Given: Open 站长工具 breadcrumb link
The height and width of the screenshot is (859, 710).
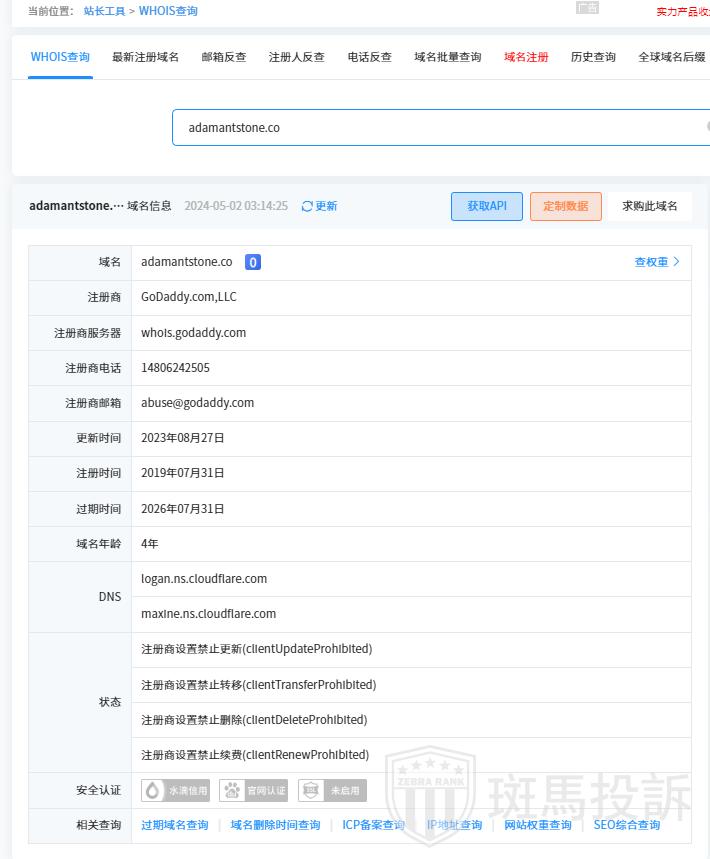Looking at the screenshot, I should (x=104, y=11).
